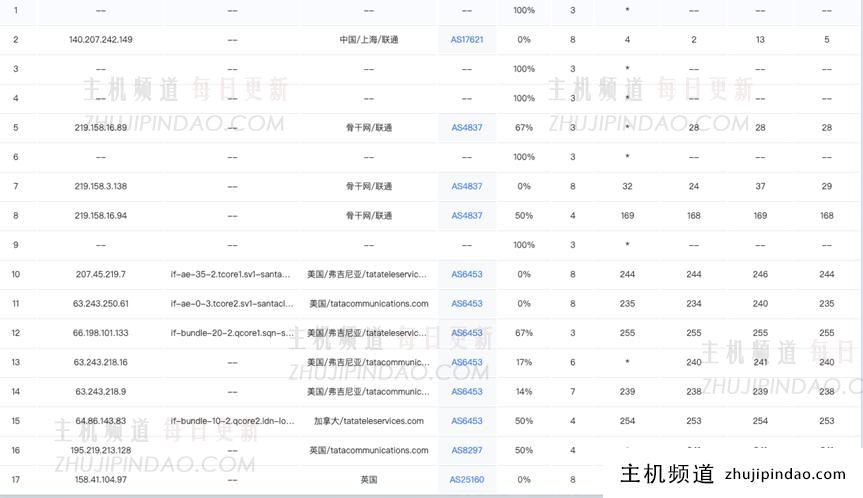The width and height of the screenshot is (863, 498).
Task: Select IP address 219.158.3.138
Action: 101,187
